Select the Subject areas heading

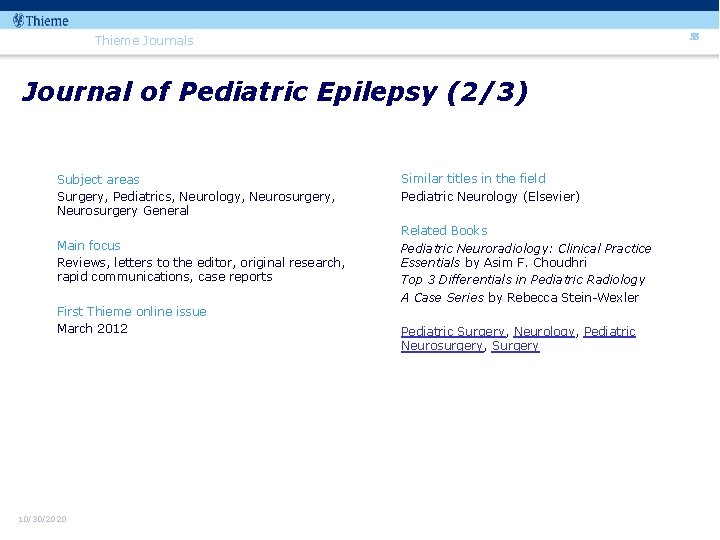98,179
